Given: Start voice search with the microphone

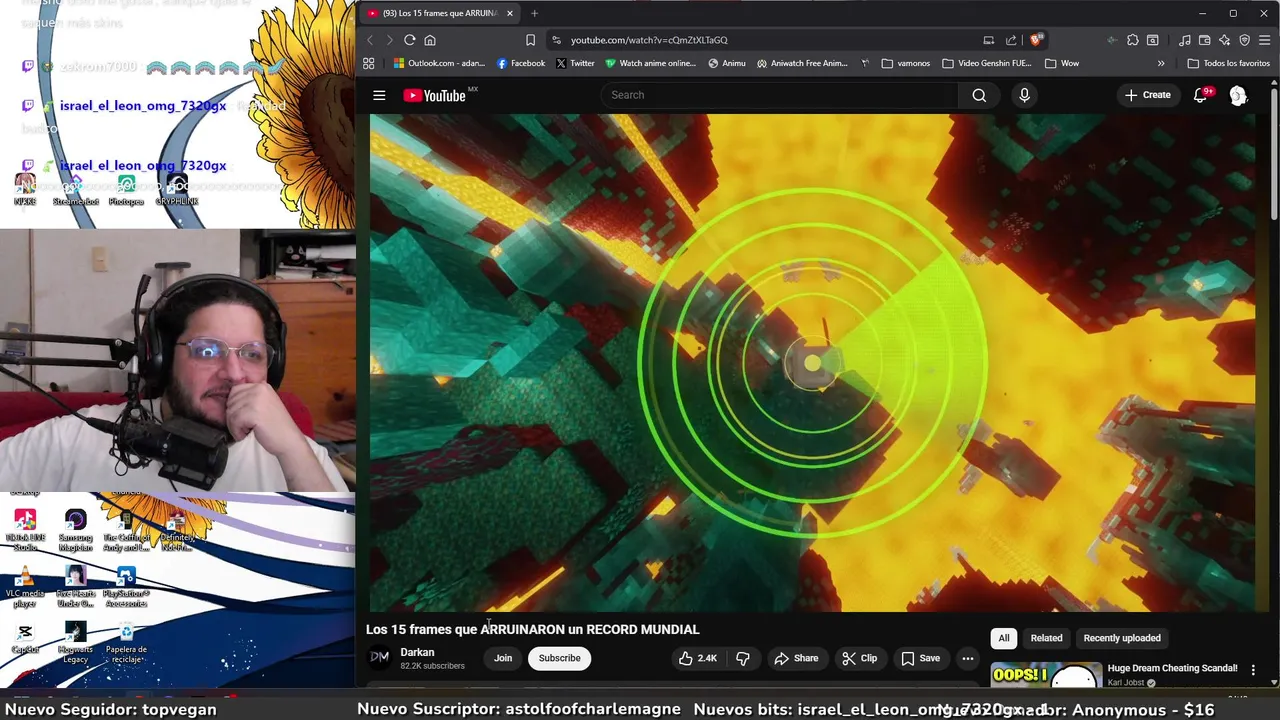Looking at the screenshot, I should tap(1024, 95).
